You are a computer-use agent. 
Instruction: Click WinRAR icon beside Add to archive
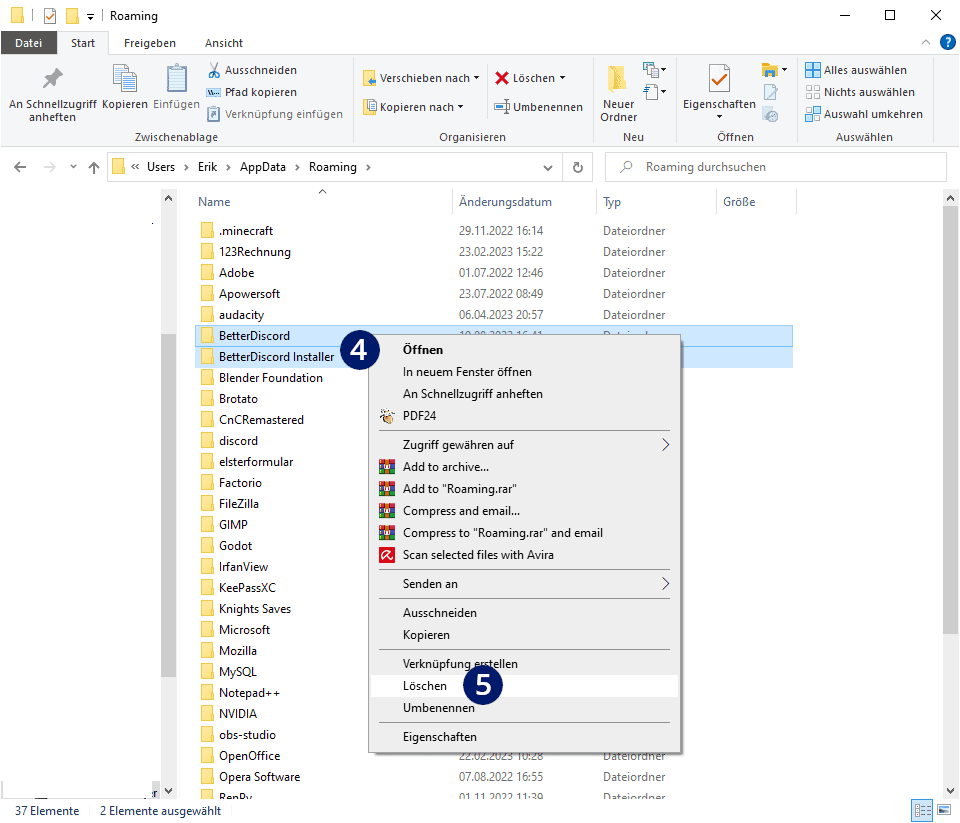[x=387, y=467]
